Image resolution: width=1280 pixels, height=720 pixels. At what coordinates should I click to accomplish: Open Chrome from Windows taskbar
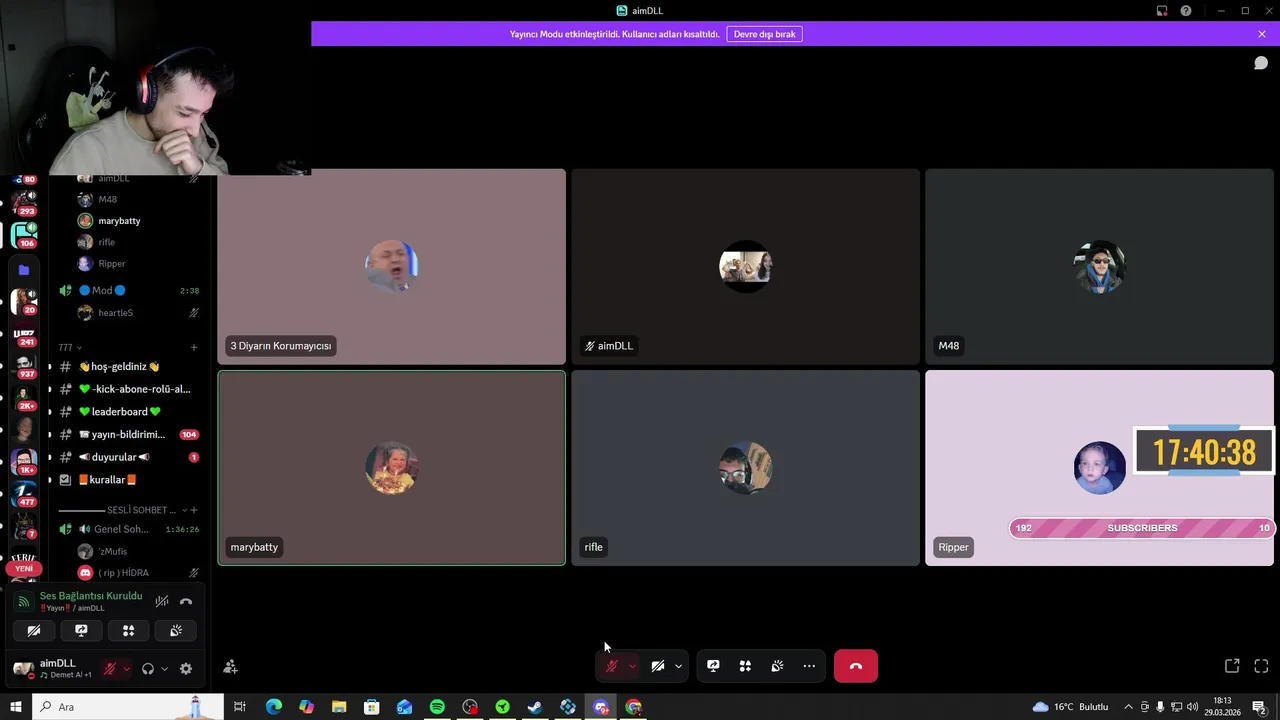coord(633,707)
